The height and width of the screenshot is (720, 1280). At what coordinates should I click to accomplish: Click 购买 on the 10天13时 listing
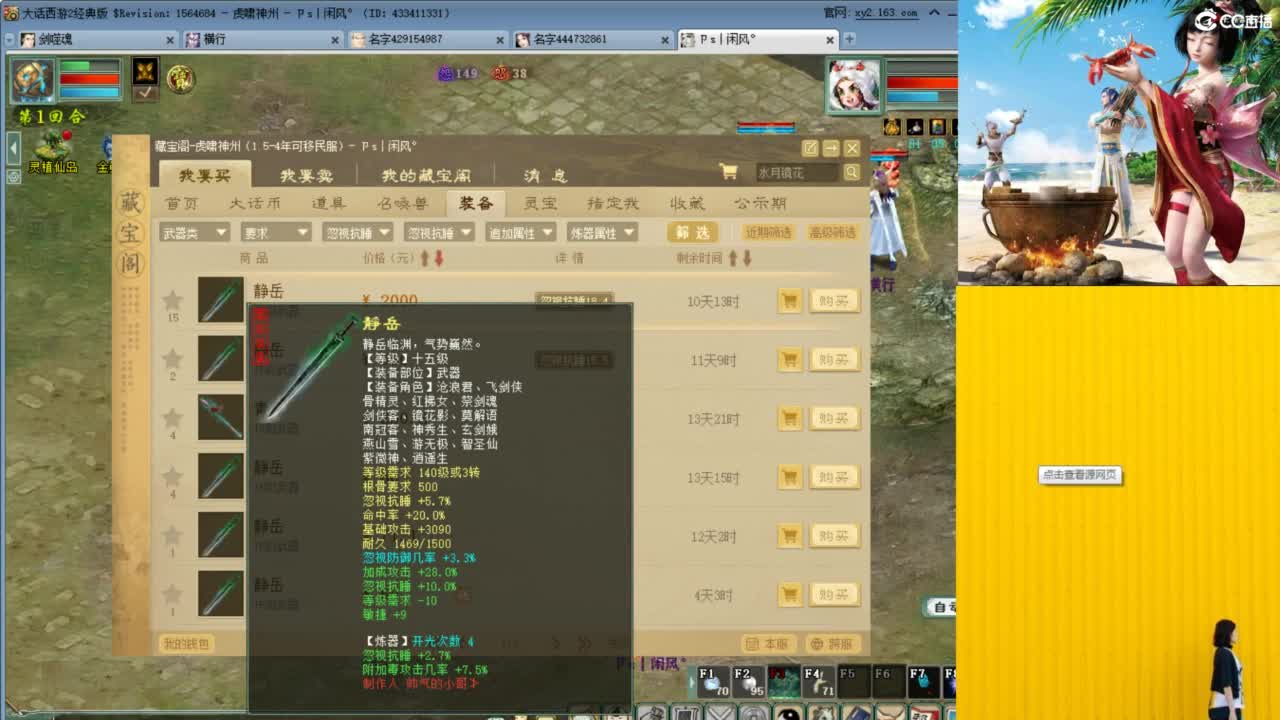(x=834, y=300)
